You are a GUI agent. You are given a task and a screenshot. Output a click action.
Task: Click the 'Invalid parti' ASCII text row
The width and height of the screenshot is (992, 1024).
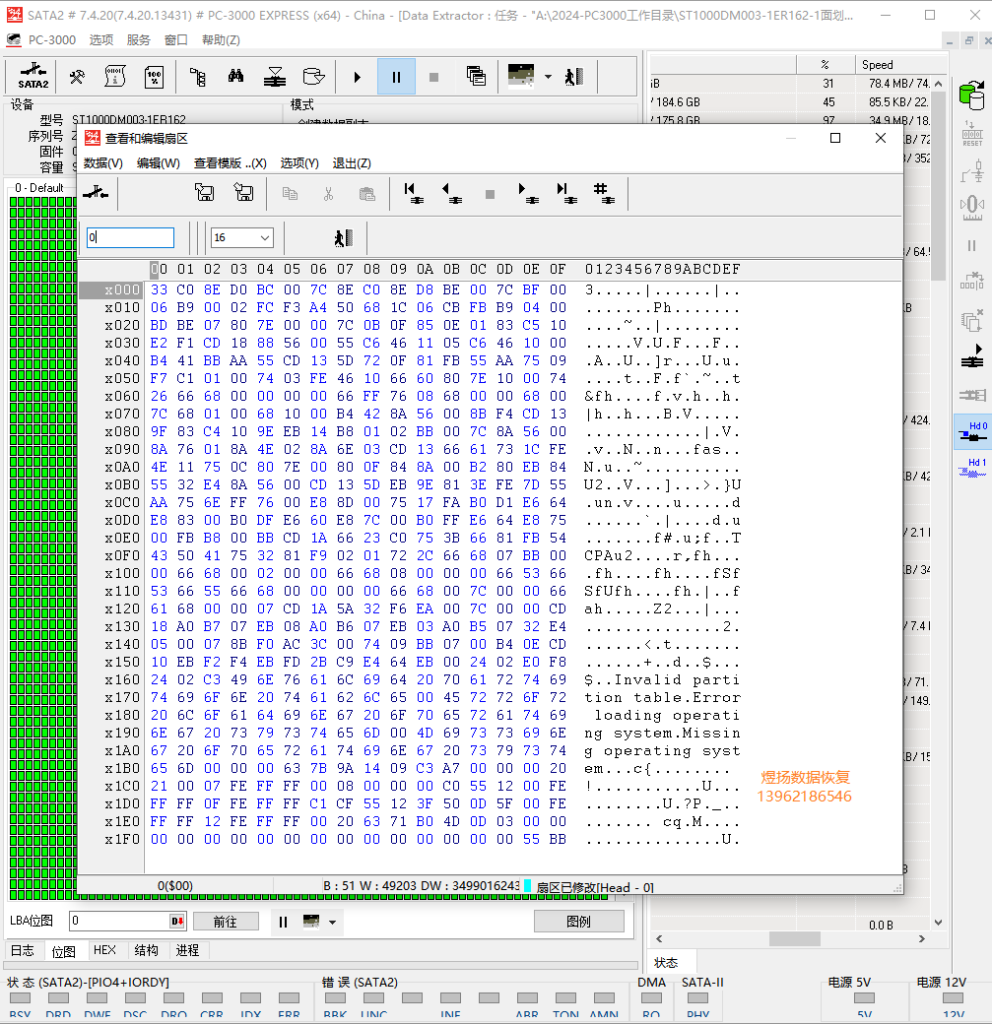pyautogui.click(x=662, y=680)
